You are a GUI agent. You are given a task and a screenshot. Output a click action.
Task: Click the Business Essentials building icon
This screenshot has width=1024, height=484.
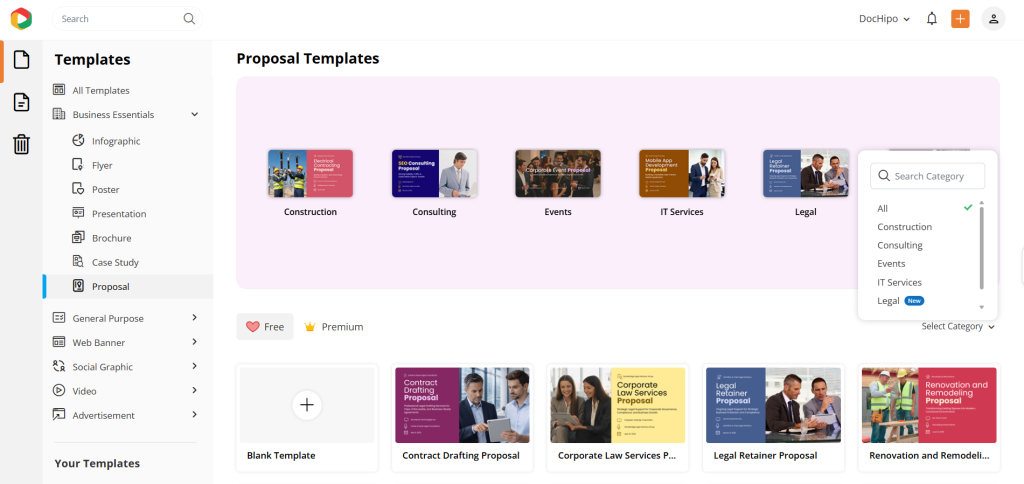click(59, 114)
